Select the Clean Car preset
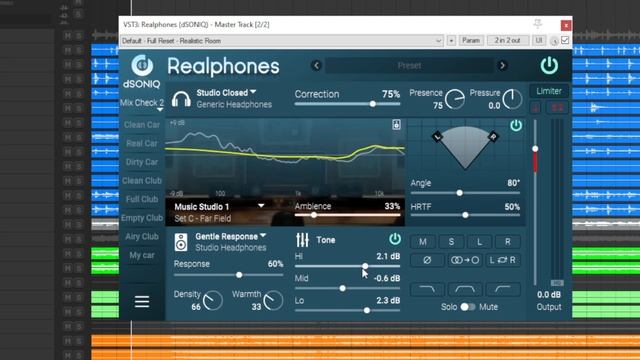640x360 pixels. [142, 124]
